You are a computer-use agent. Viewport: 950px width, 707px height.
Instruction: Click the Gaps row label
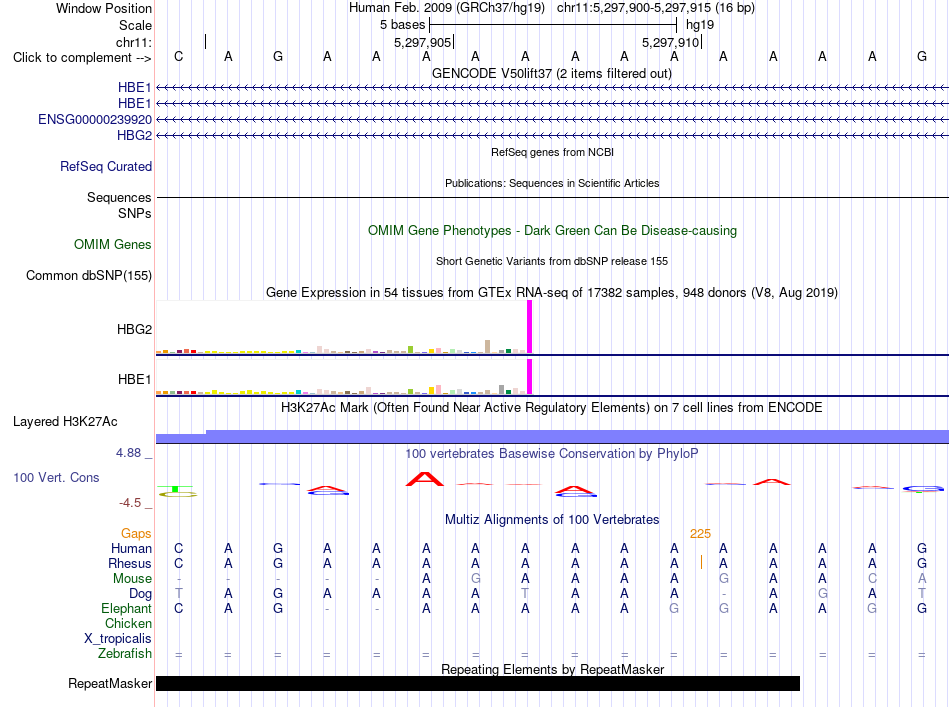[136, 533]
